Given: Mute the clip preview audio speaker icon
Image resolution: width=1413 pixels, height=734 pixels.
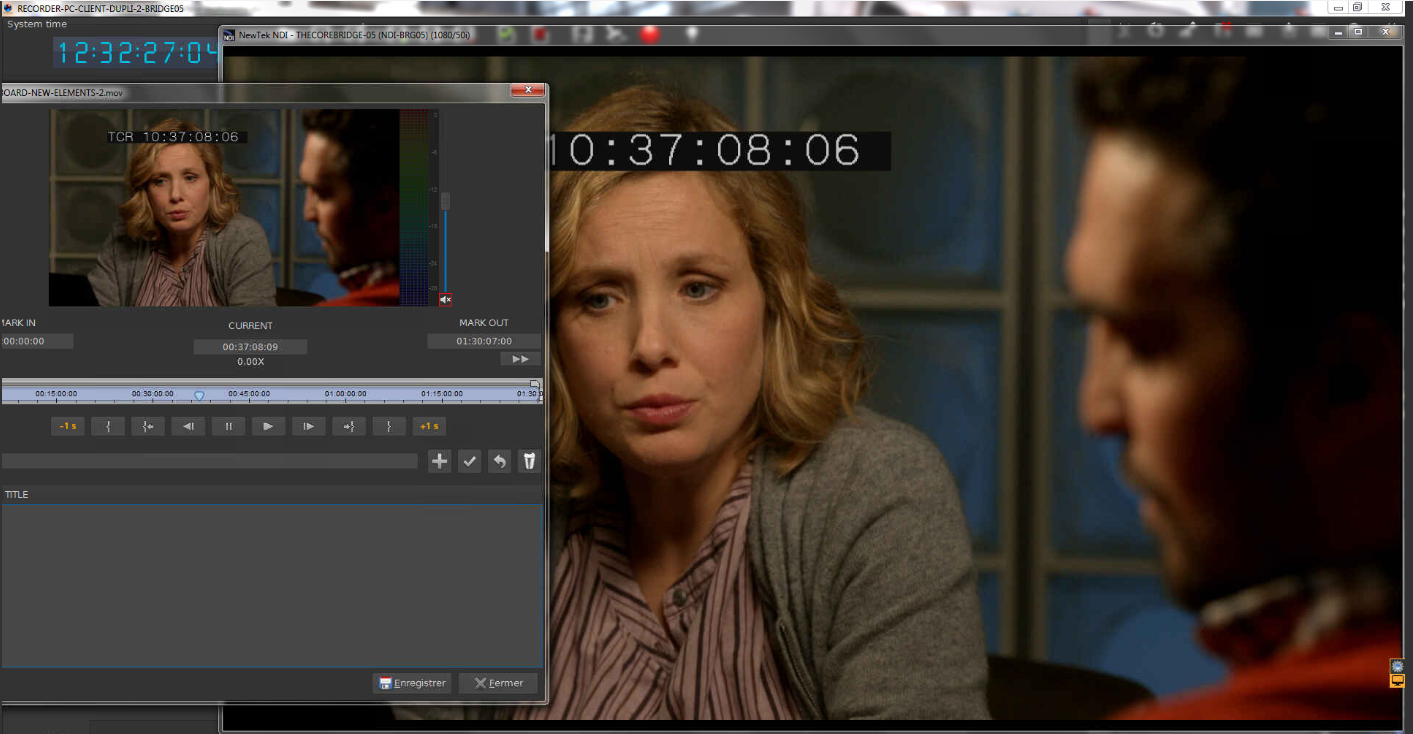Looking at the screenshot, I should click(x=445, y=299).
